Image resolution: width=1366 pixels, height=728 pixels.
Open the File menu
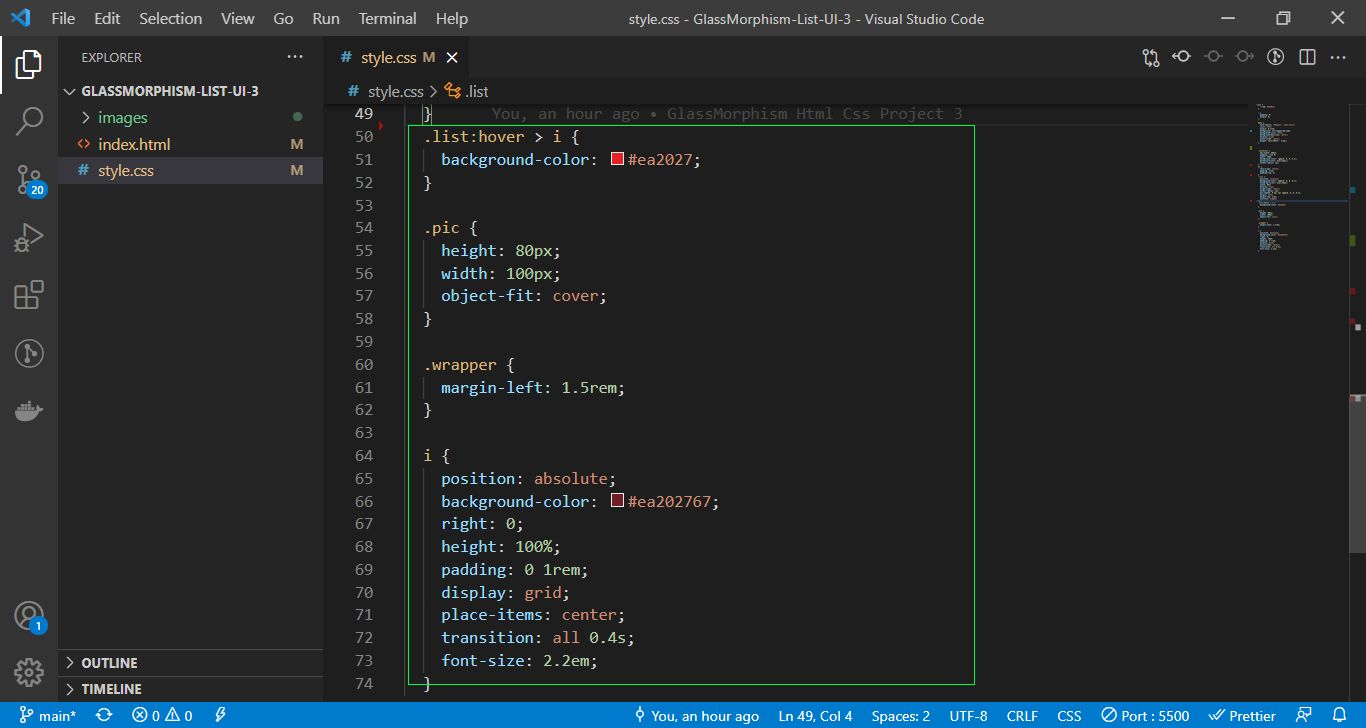click(62, 18)
